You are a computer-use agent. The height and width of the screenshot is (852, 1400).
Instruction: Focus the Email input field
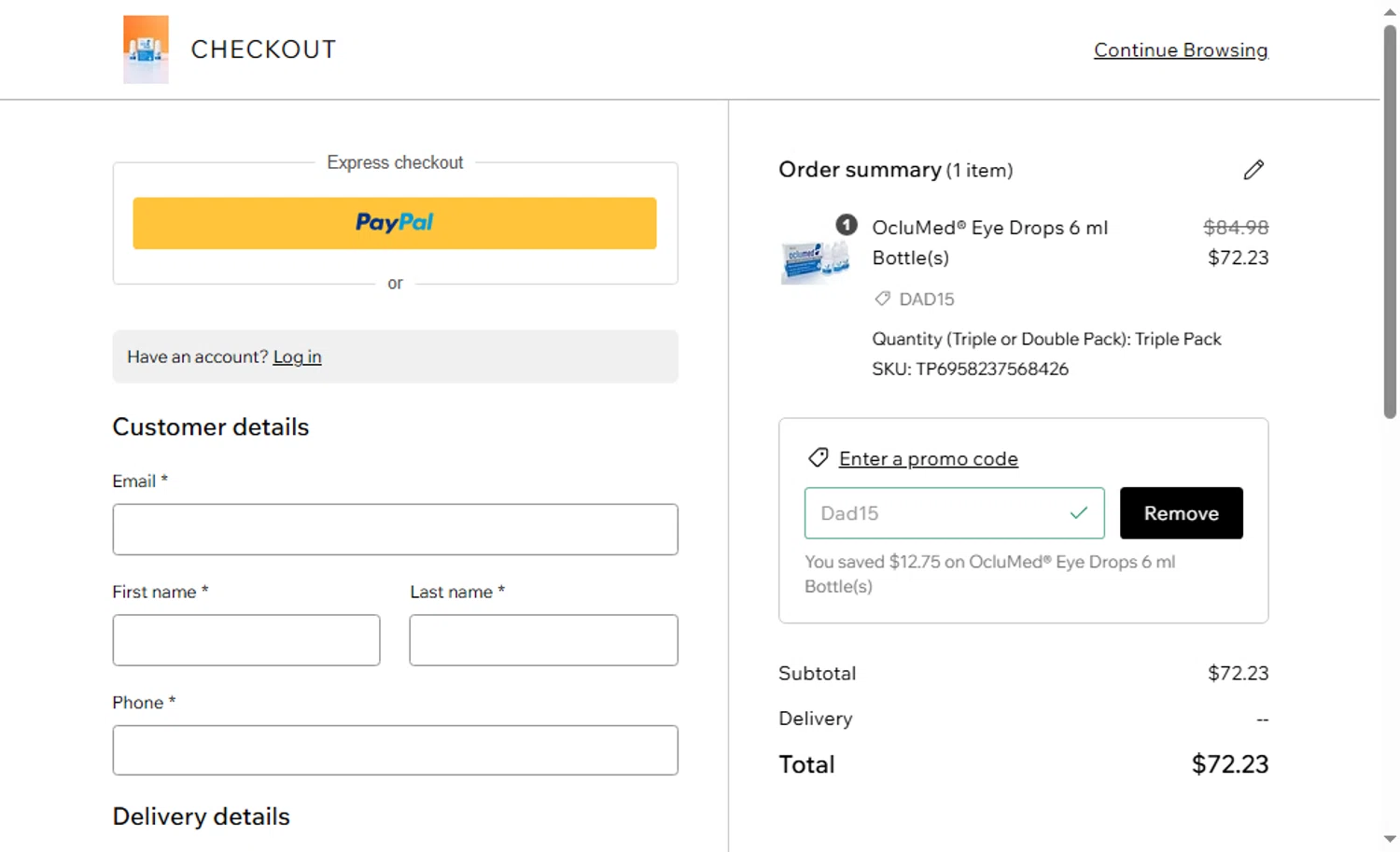396,529
